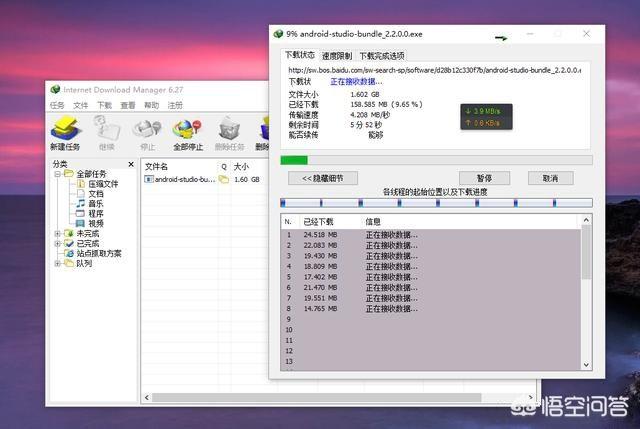Image resolution: width=640 pixels, height=429 pixels.
Task: Switch to the 下载完成选项 tab
Action: 382,56
